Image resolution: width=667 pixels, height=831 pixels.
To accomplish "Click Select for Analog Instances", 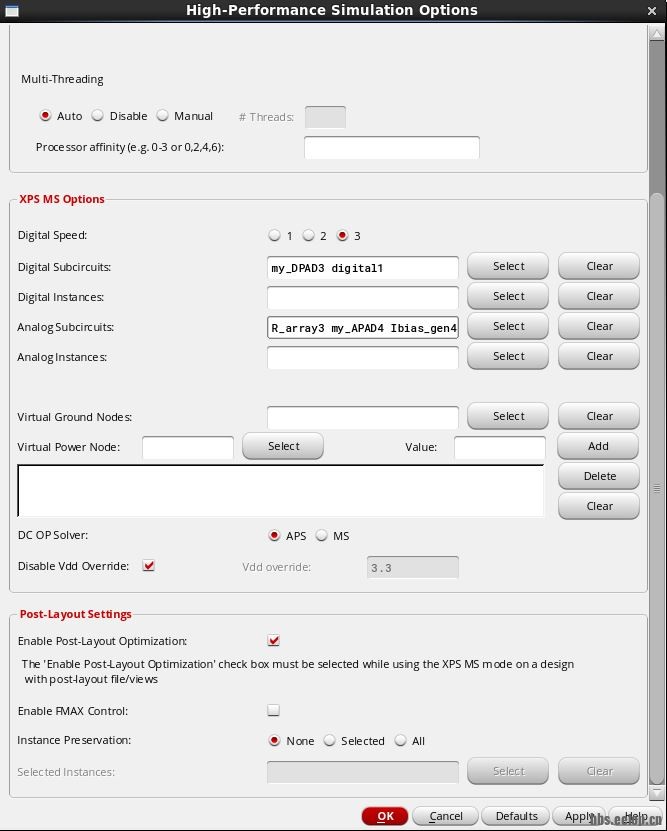I will pos(508,356).
